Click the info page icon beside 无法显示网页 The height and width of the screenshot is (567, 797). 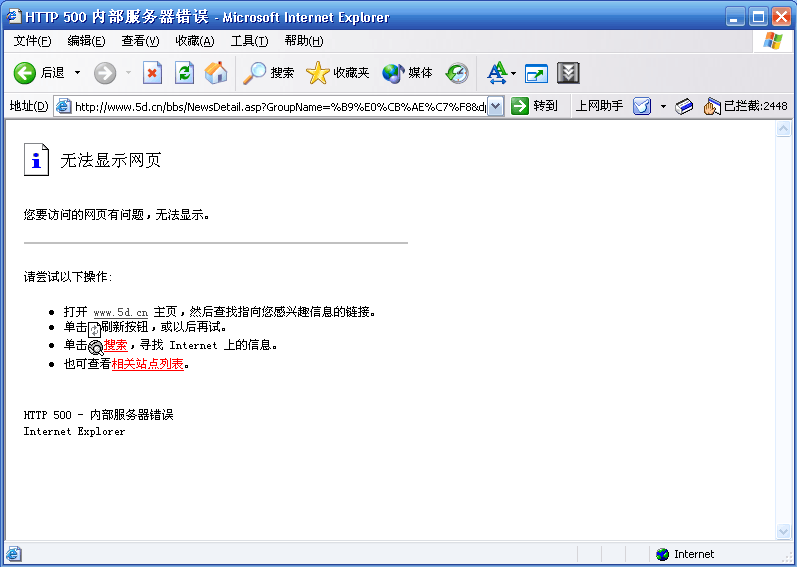(37, 160)
